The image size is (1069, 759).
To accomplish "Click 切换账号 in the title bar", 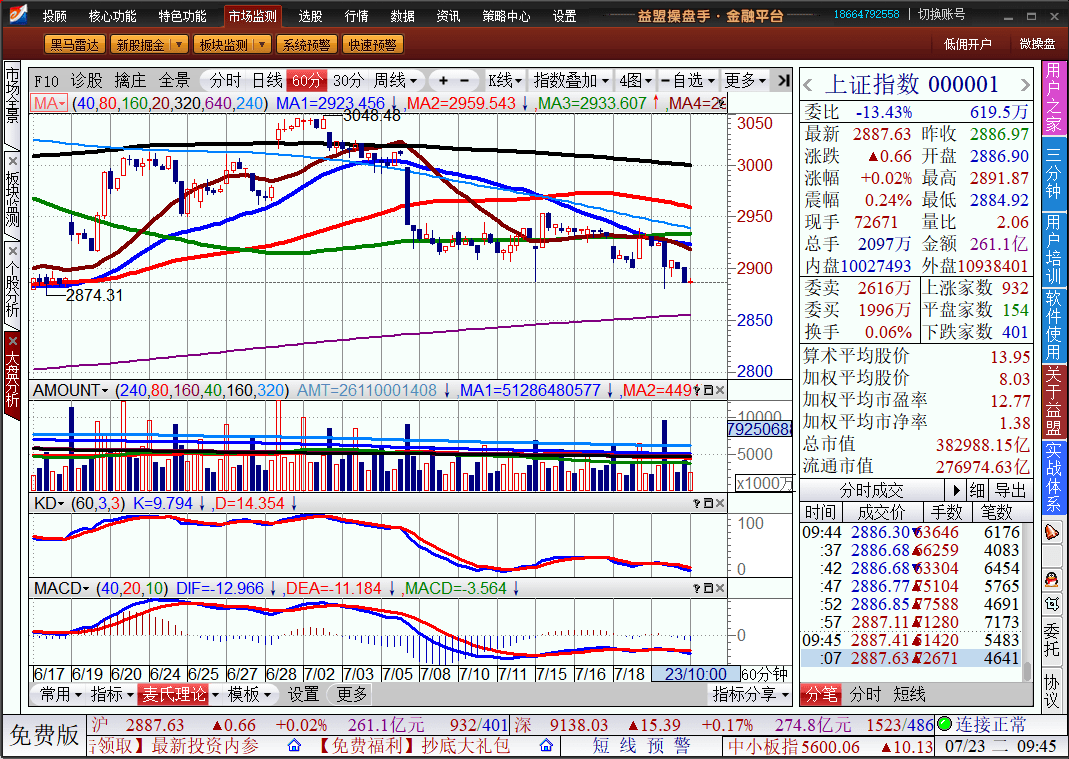I will tap(942, 14).
